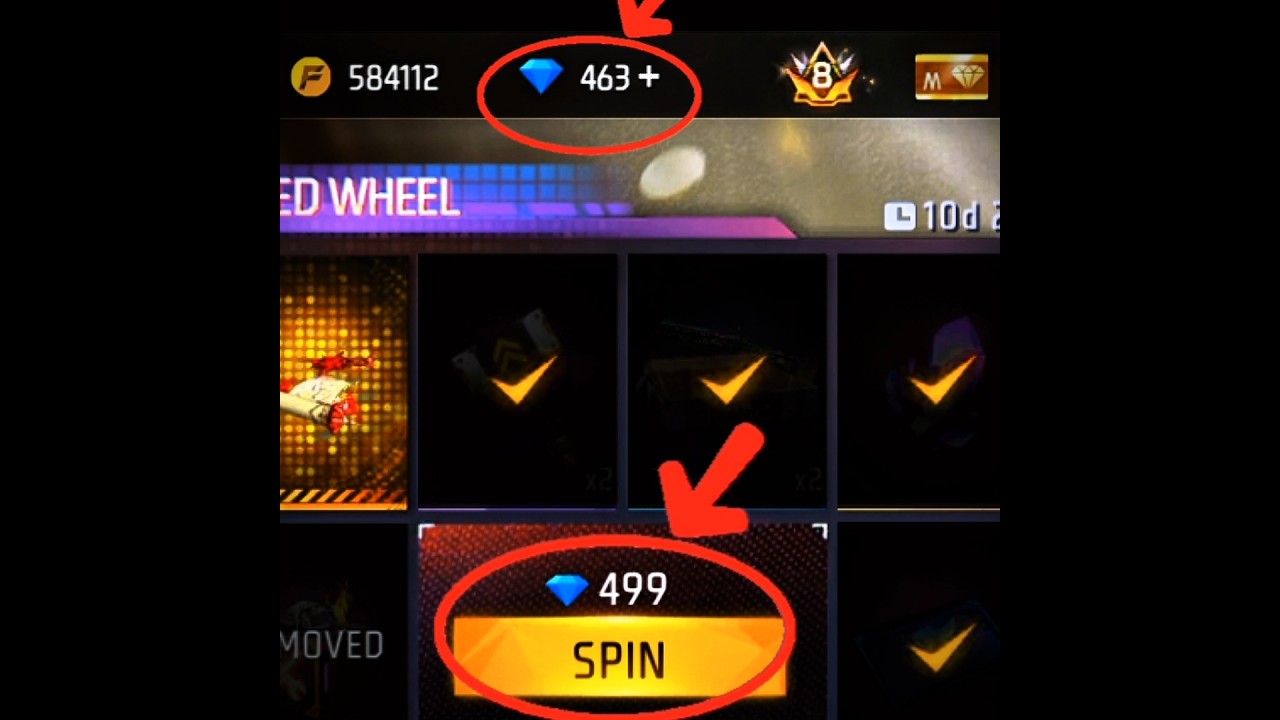This screenshot has width=1280, height=720.
Task: Tap the x2 label on the first claimed tile
Action: pyautogui.click(x=598, y=480)
